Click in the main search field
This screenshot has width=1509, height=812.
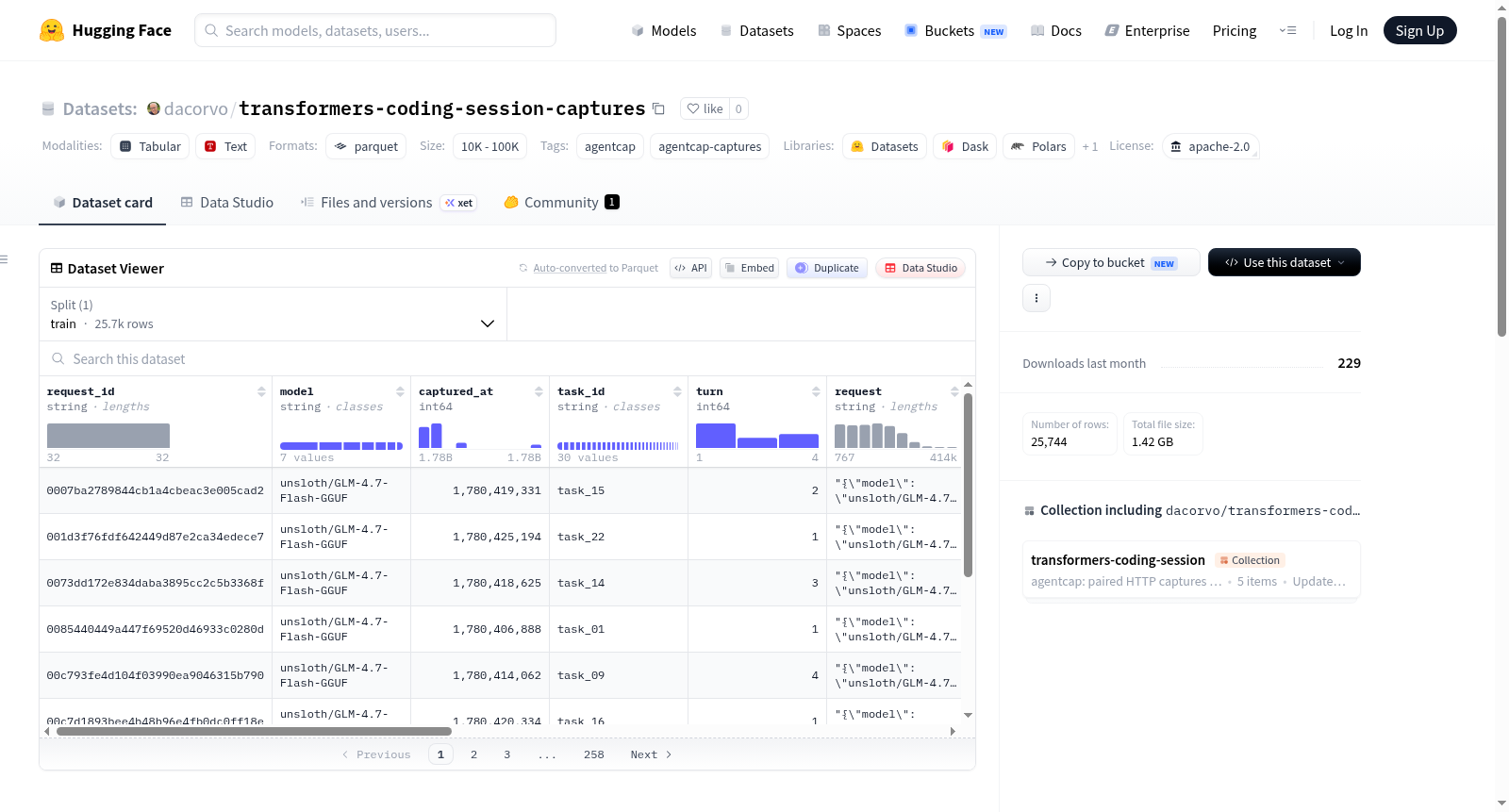pyautogui.click(x=375, y=30)
